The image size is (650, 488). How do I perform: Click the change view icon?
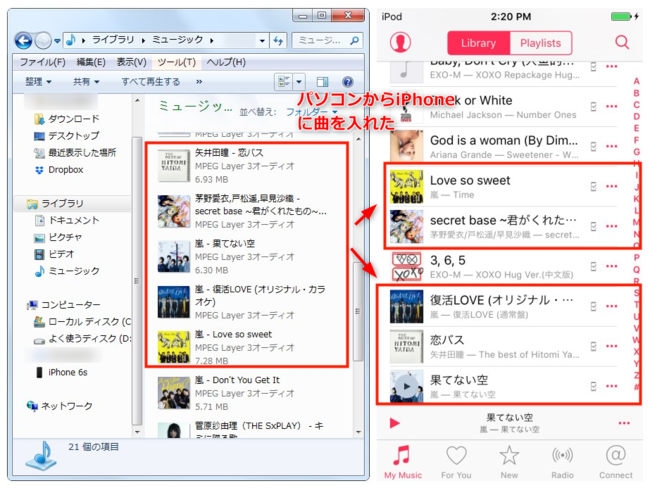(x=284, y=82)
